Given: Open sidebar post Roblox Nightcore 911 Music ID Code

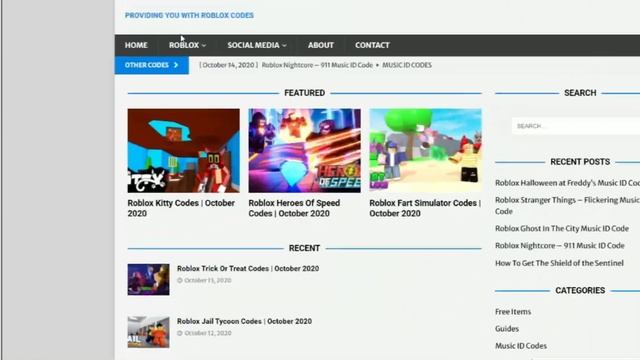Looking at the screenshot, I should [560, 246].
